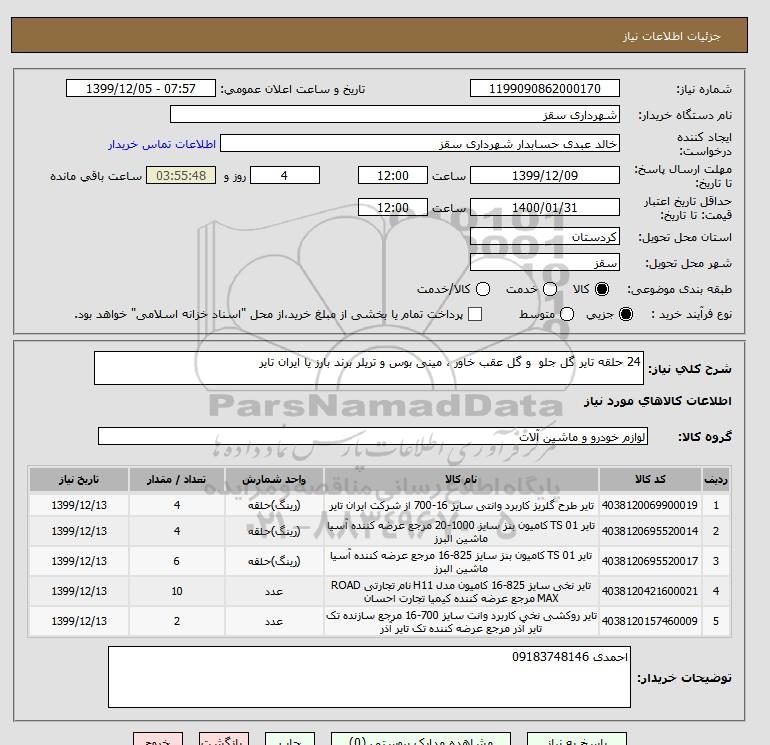Click quantity 10 in row 4
Viewport: 770px width, 745px height.
pos(177,591)
